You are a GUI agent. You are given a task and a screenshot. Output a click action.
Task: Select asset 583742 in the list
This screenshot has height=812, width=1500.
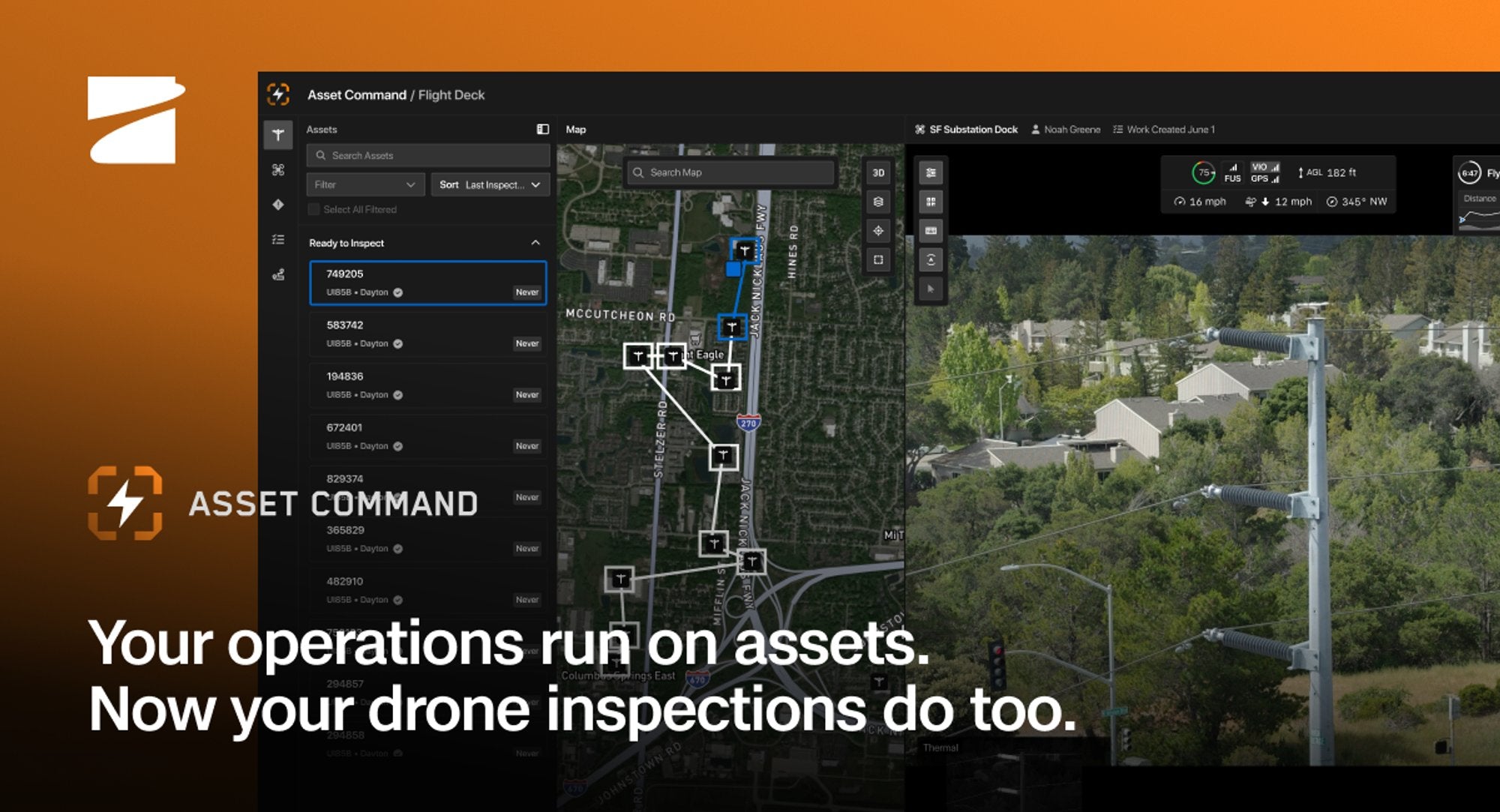(428, 334)
